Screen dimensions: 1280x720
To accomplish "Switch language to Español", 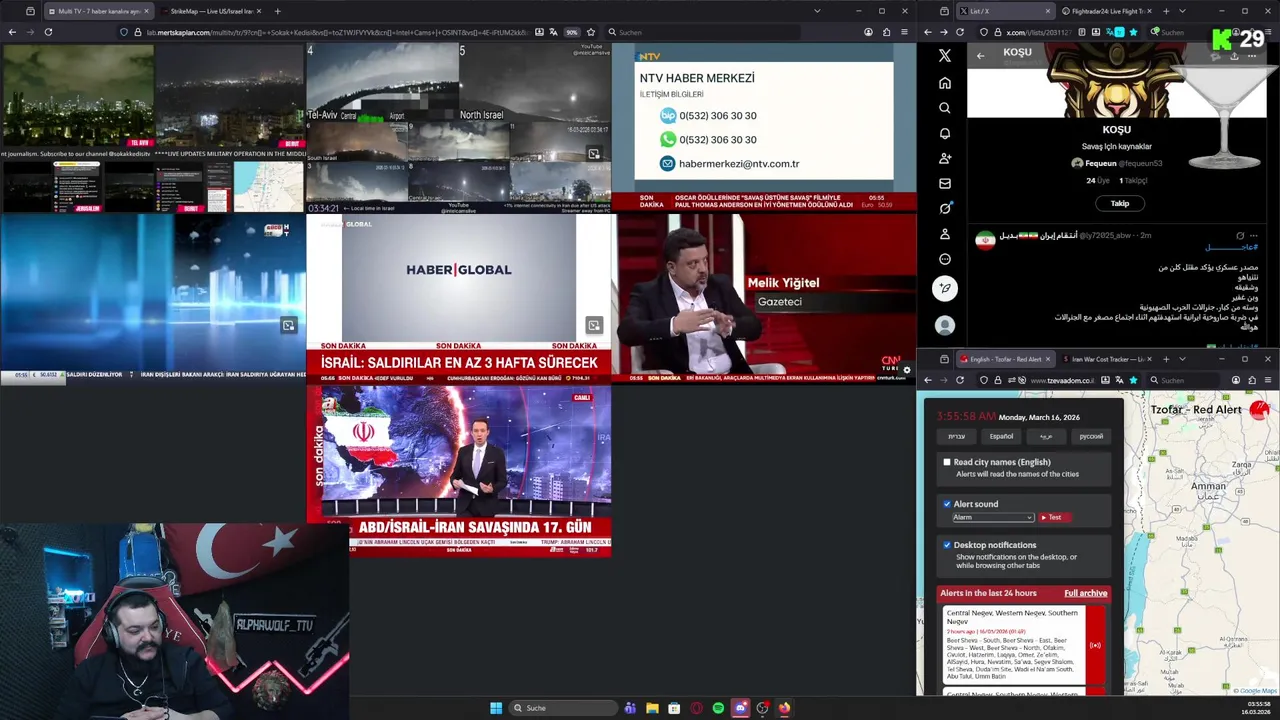I will [1001, 436].
